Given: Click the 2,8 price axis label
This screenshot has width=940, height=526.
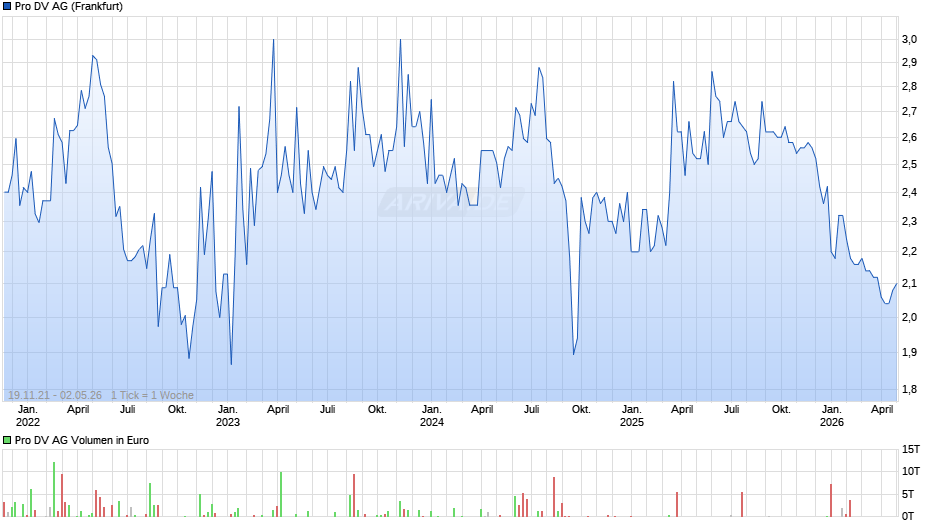Looking at the screenshot, I should pos(909,86).
